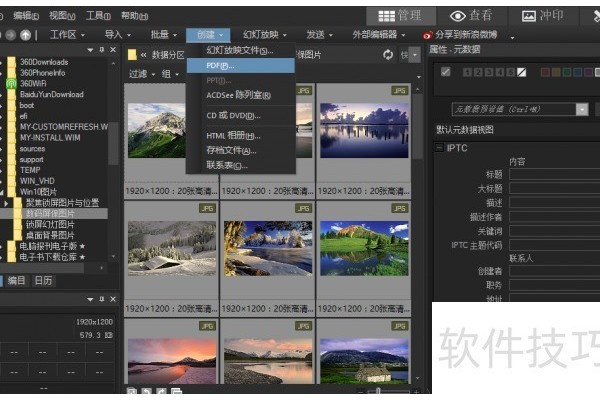
Task: Open the lower-left info pane triangle menu
Action: coord(90,299)
